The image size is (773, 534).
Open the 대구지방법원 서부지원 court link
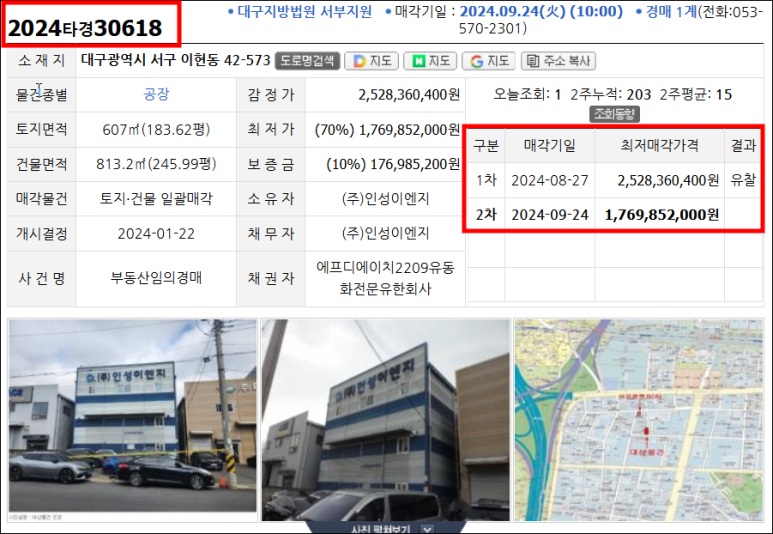point(304,11)
